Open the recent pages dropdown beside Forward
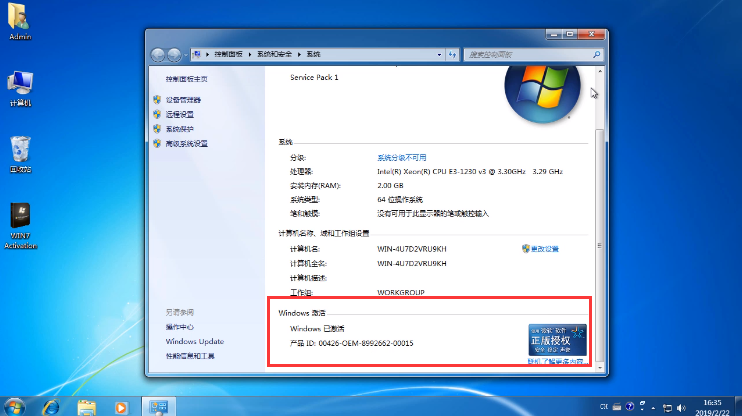The width and height of the screenshot is (742, 416). 186,55
